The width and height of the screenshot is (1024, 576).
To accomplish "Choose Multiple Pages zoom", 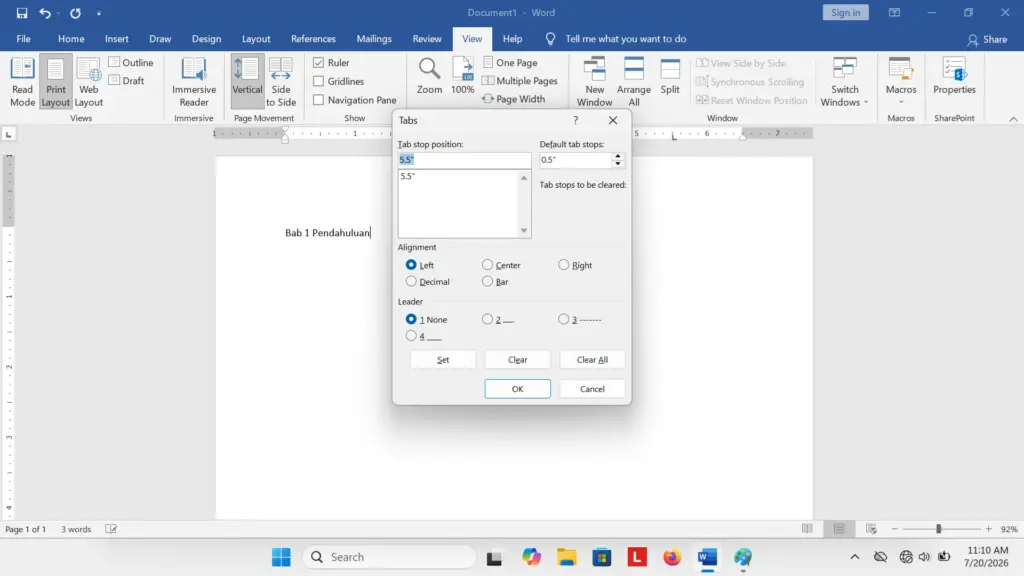I will [x=520, y=81].
